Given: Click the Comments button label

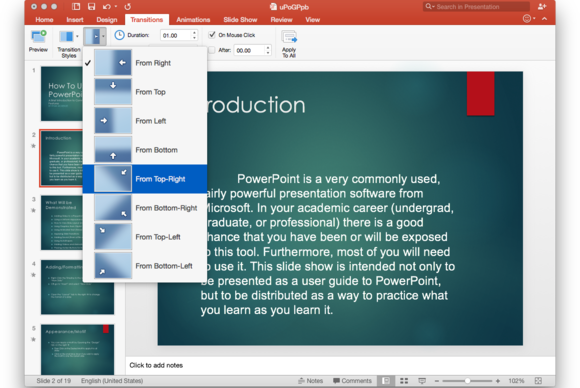Looking at the screenshot, I should click(357, 381).
